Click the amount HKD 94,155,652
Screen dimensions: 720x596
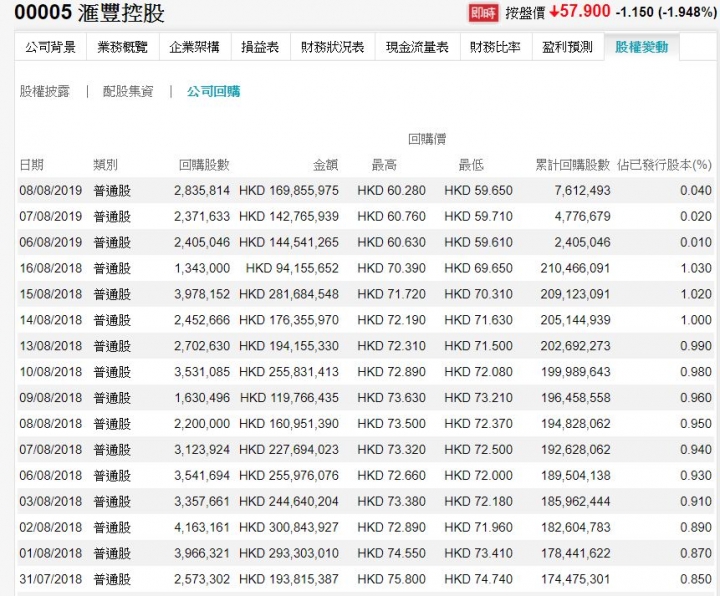click(x=292, y=268)
